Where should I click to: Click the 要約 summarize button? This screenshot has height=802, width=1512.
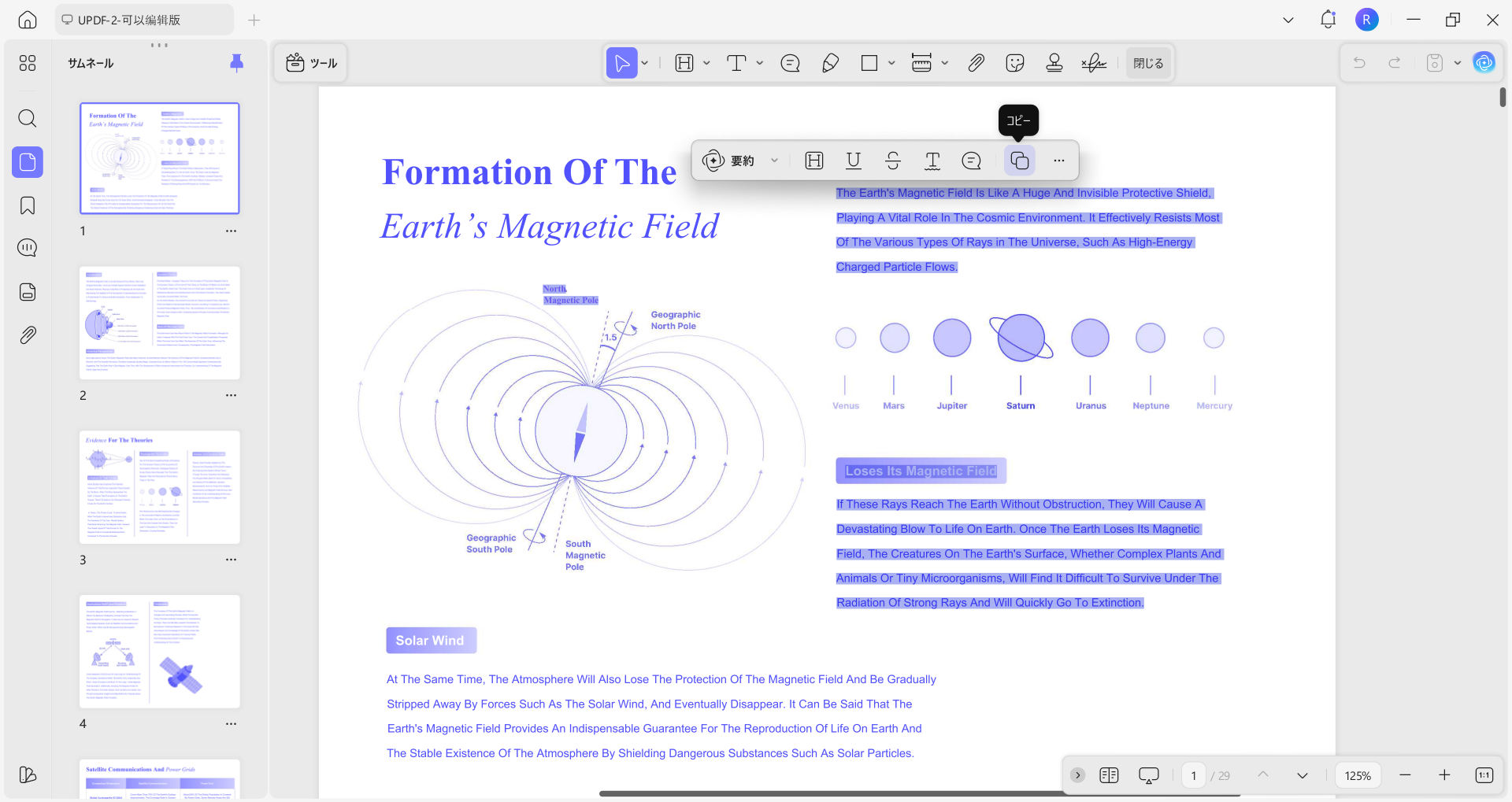click(728, 161)
